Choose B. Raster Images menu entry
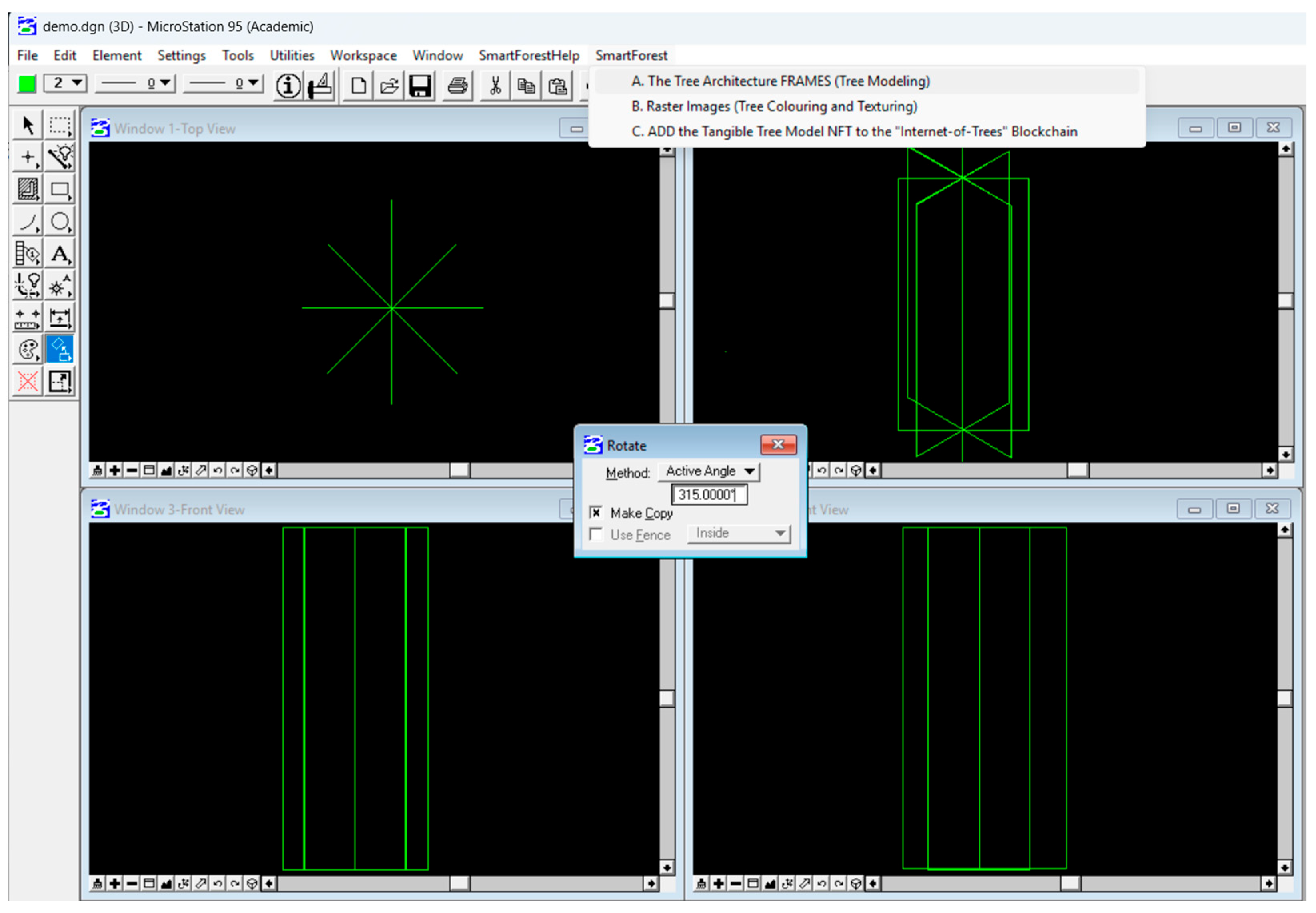 [x=774, y=106]
